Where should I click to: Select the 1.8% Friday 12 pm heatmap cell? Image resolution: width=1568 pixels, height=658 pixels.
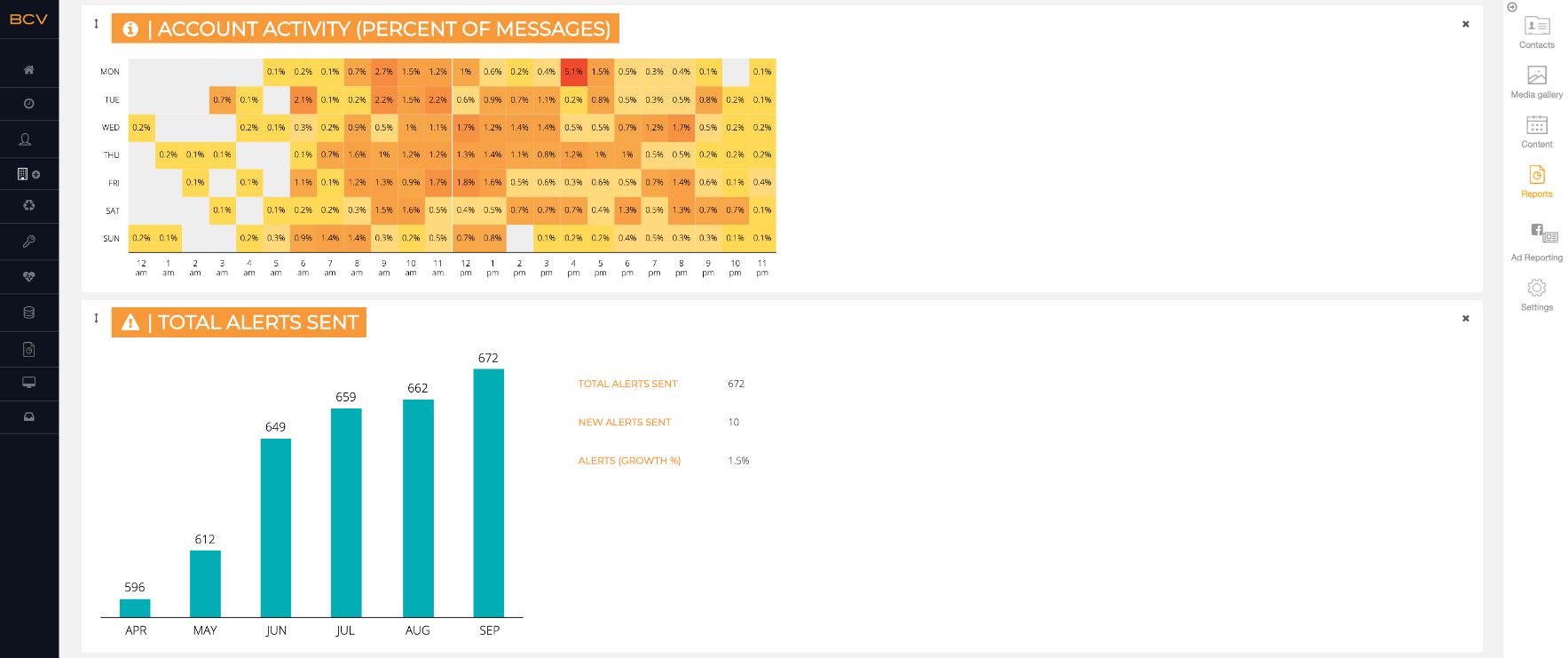point(466,183)
